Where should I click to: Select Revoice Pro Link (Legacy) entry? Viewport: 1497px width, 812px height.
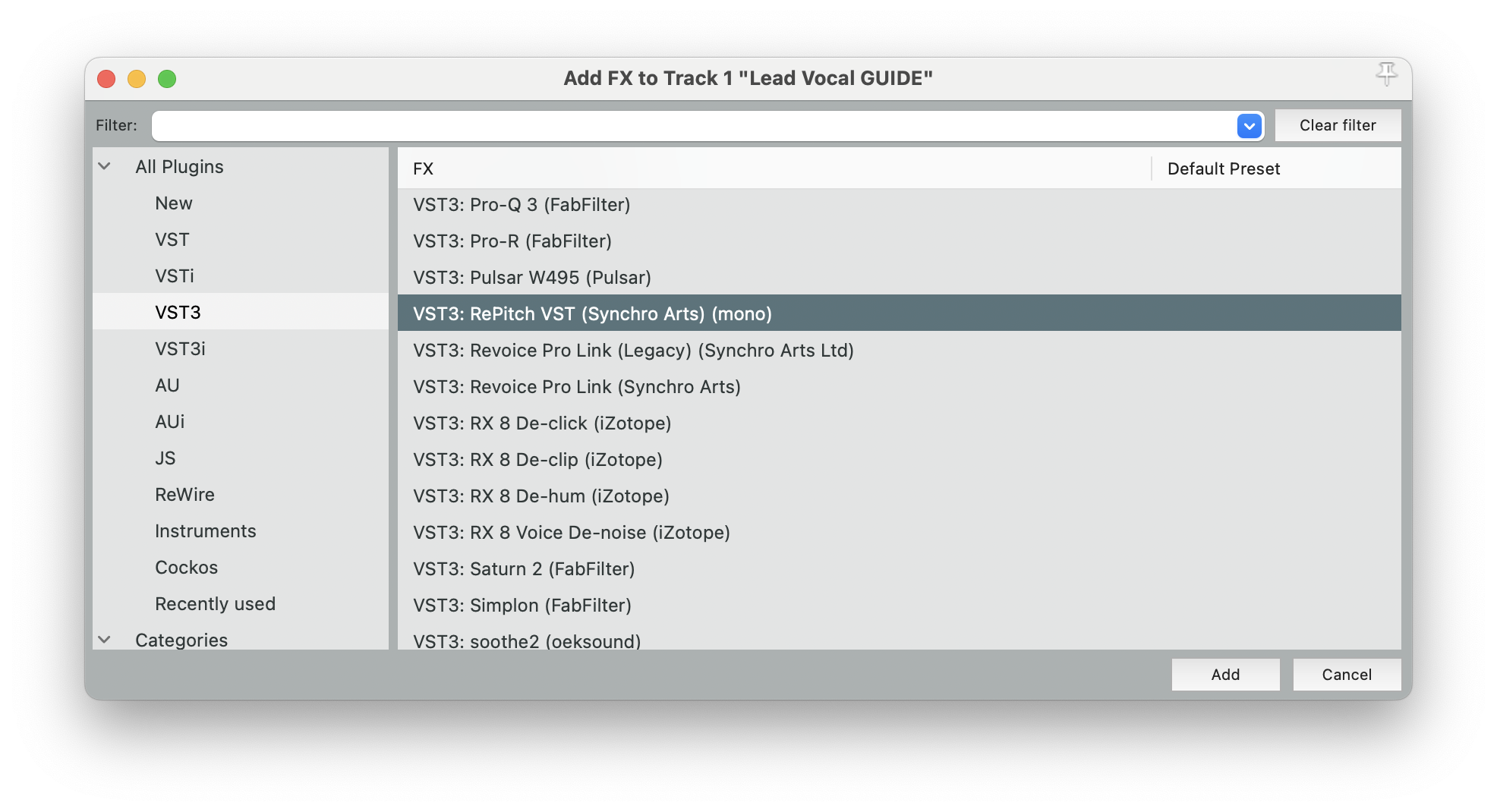pyautogui.click(x=633, y=351)
